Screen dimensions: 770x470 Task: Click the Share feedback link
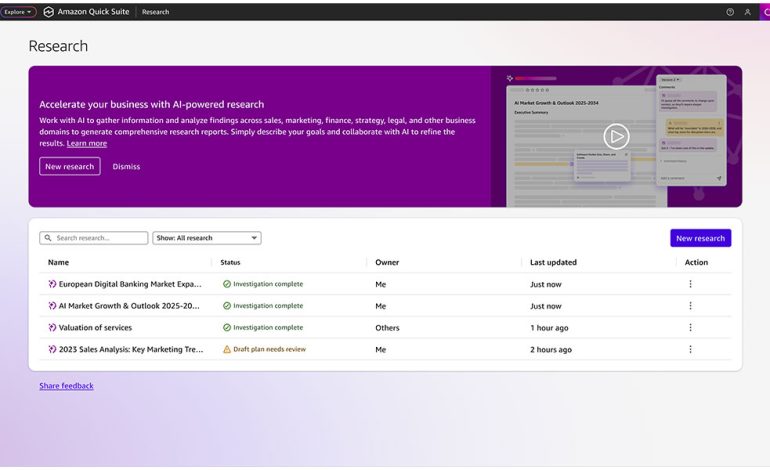(x=66, y=386)
